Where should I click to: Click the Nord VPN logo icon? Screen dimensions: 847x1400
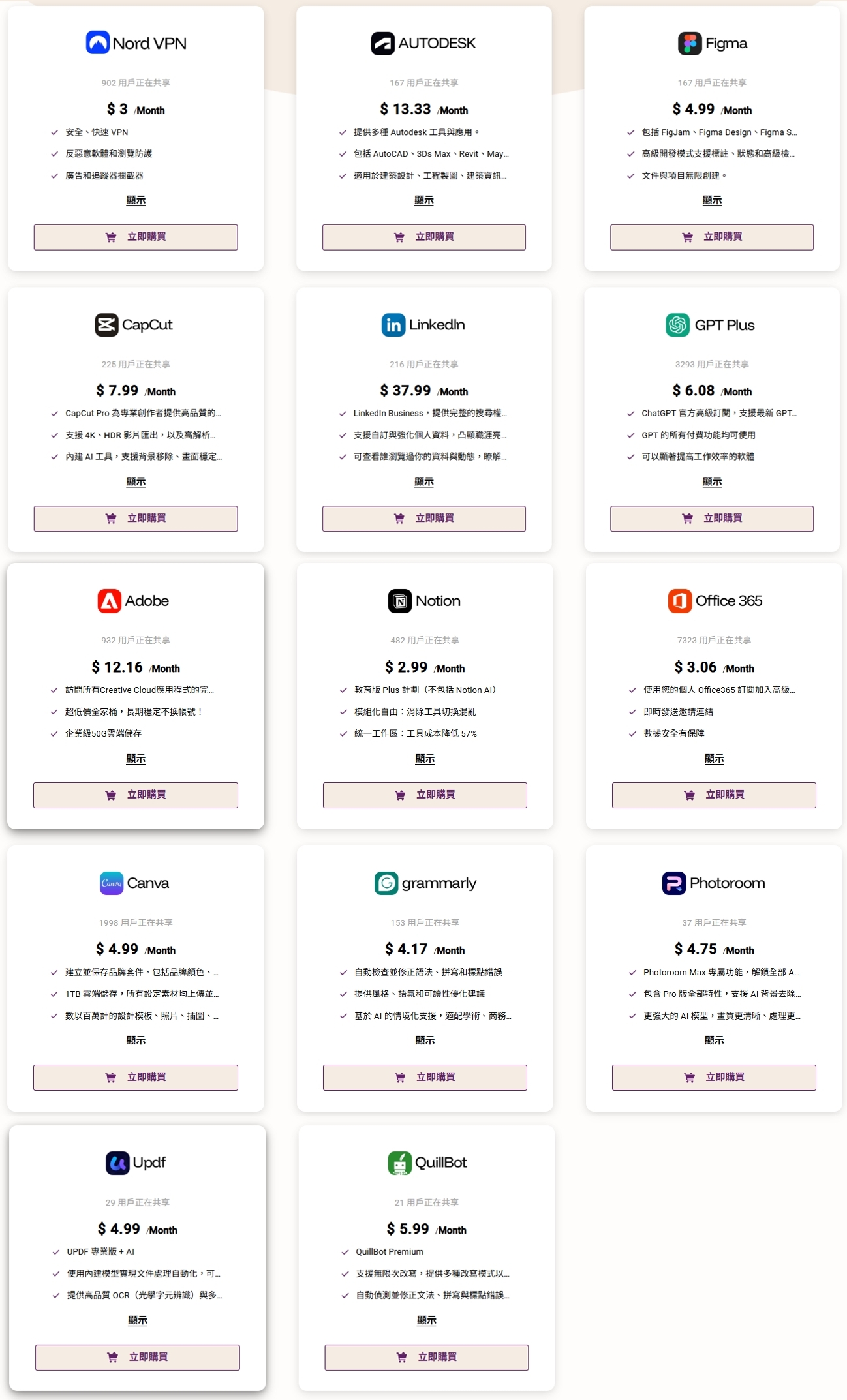coord(98,43)
